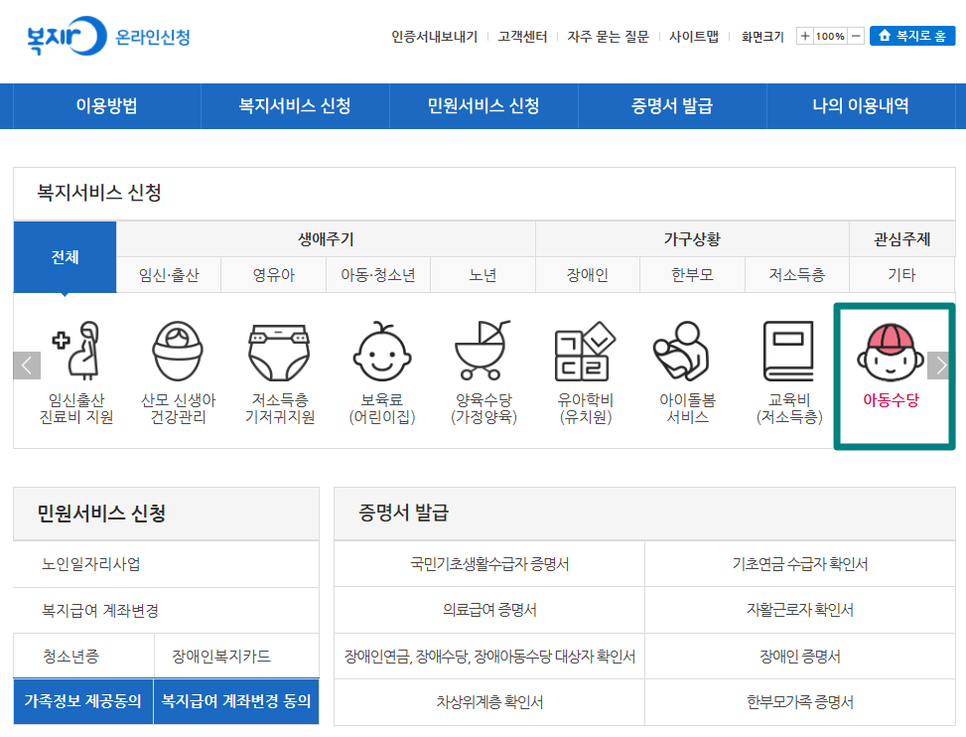This screenshot has height=737, width=966.
Task: Click the 복지급여 계좌변경 동의 button
Action: [237, 701]
